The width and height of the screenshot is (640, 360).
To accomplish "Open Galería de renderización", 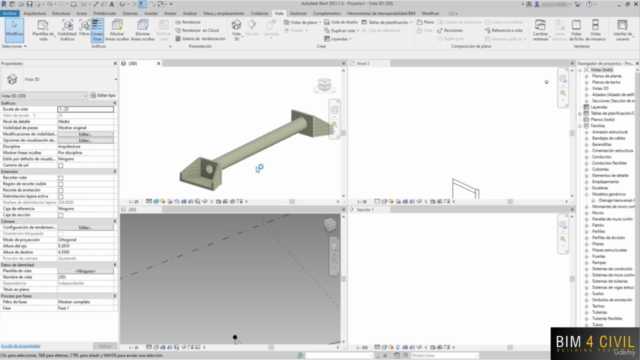I will pos(200,39).
